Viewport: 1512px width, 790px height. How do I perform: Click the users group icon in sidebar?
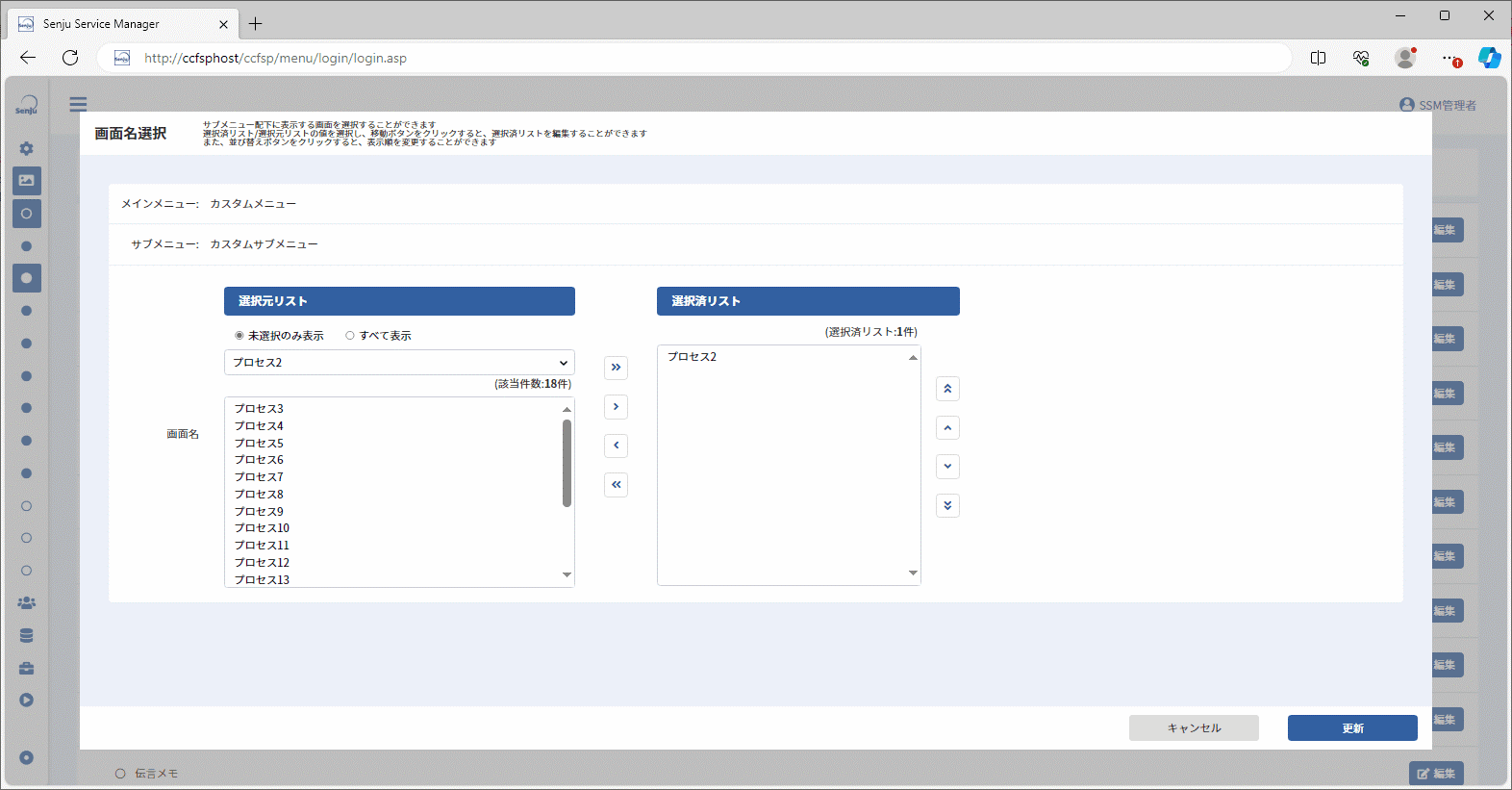[x=27, y=603]
